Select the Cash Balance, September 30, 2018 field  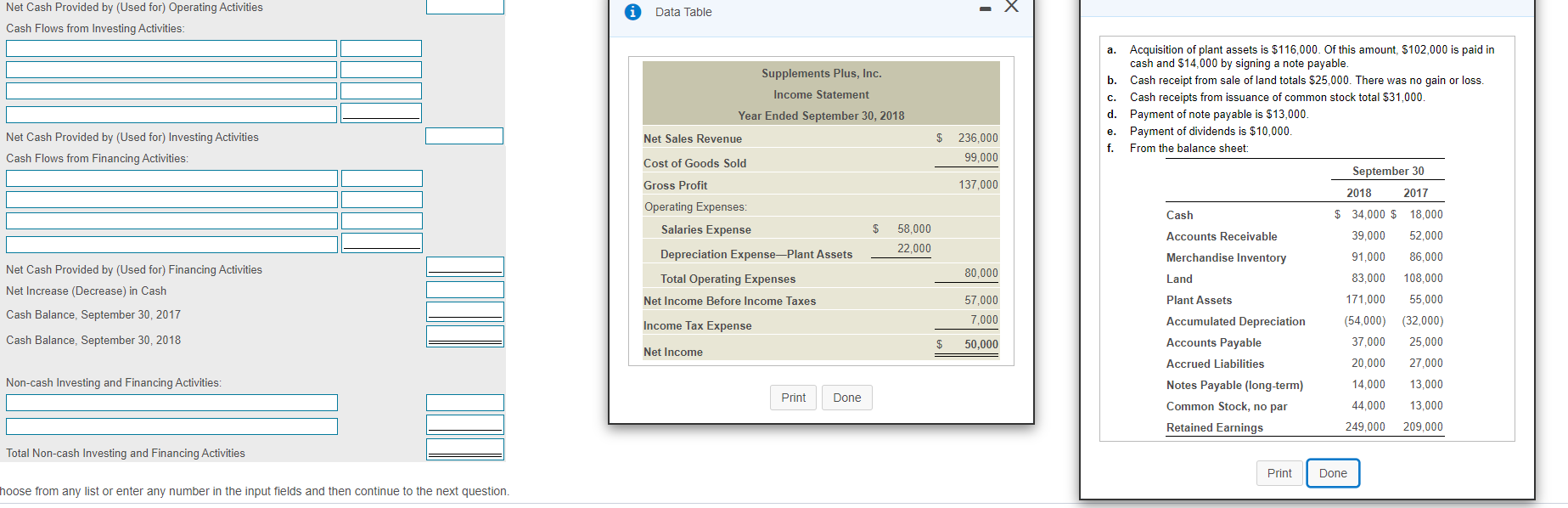(465, 336)
